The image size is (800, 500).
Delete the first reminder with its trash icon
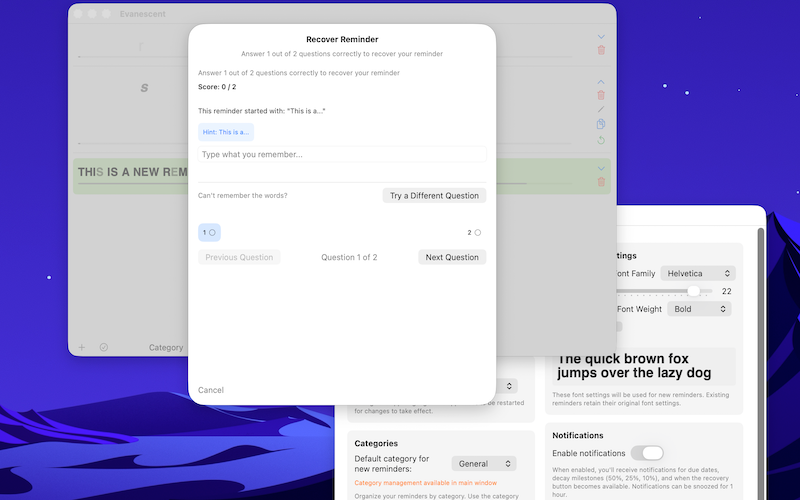pos(601,50)
